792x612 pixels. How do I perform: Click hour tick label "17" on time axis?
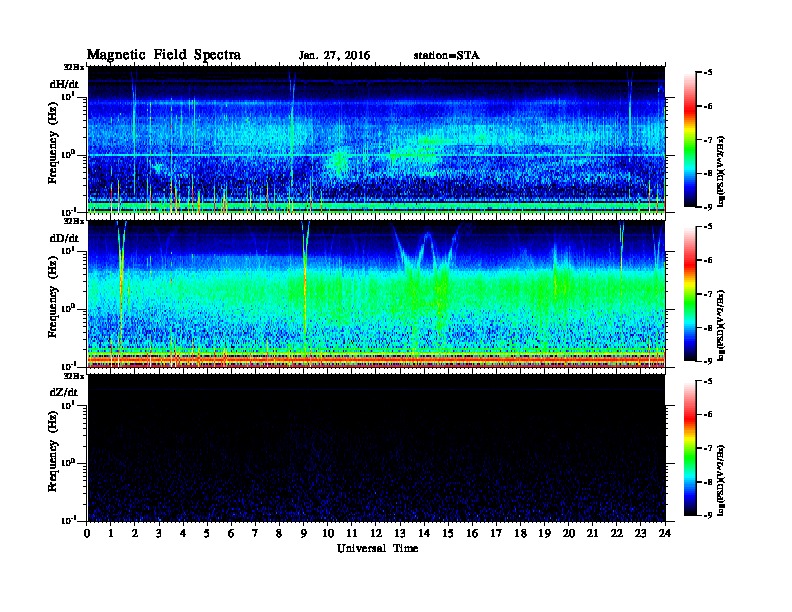click(497, 534)
